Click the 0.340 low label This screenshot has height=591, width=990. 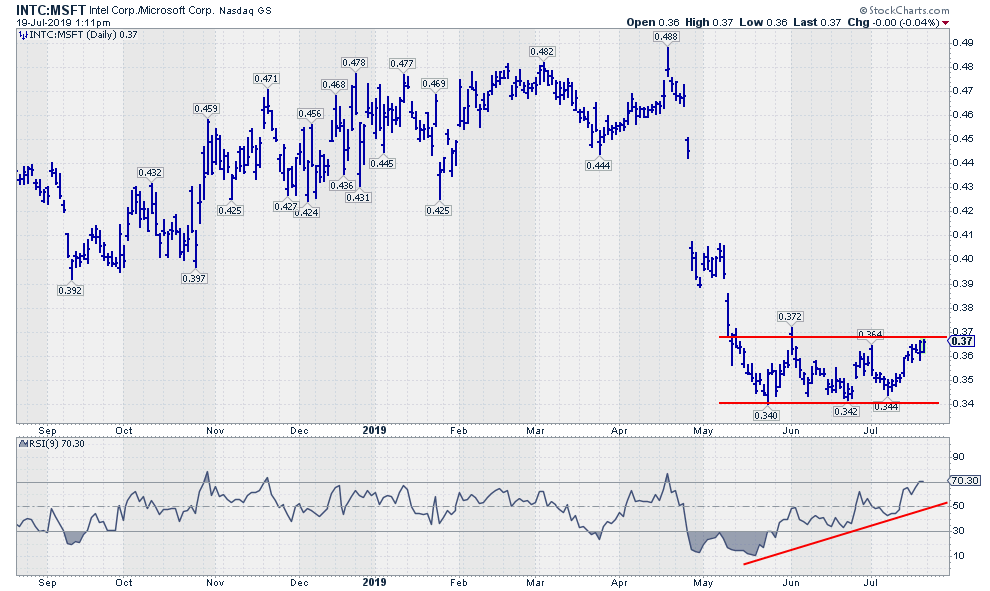(x=766, y=415)
